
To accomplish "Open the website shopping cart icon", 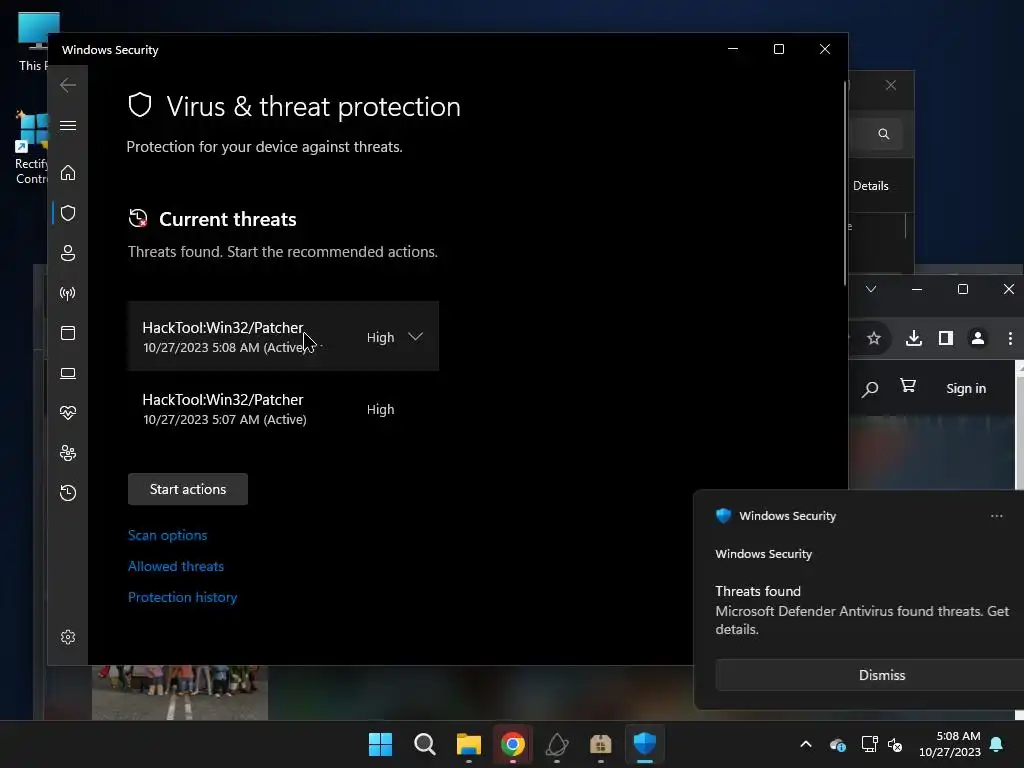I will coord(908,386).
